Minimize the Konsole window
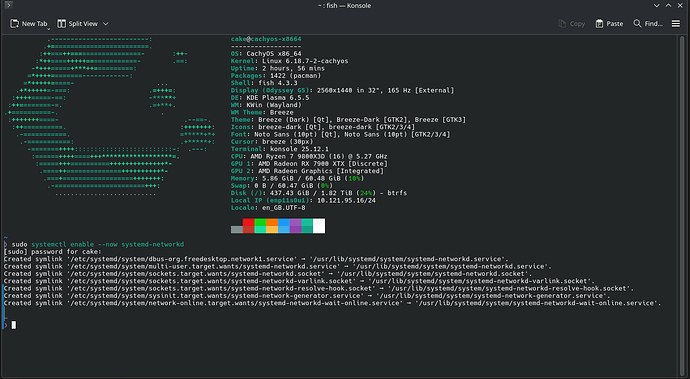Image resolution: width=690 pixels, height=379 pixels. click(657, 6)
